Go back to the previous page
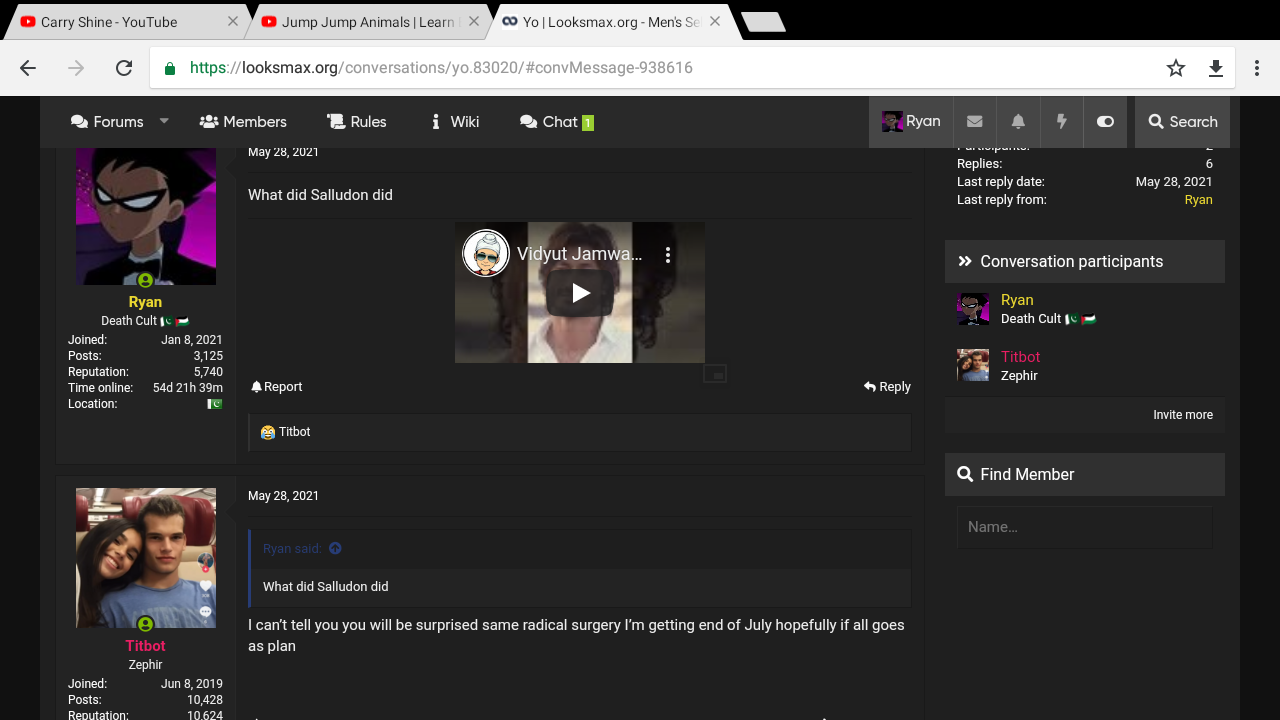 click(28, 68)
